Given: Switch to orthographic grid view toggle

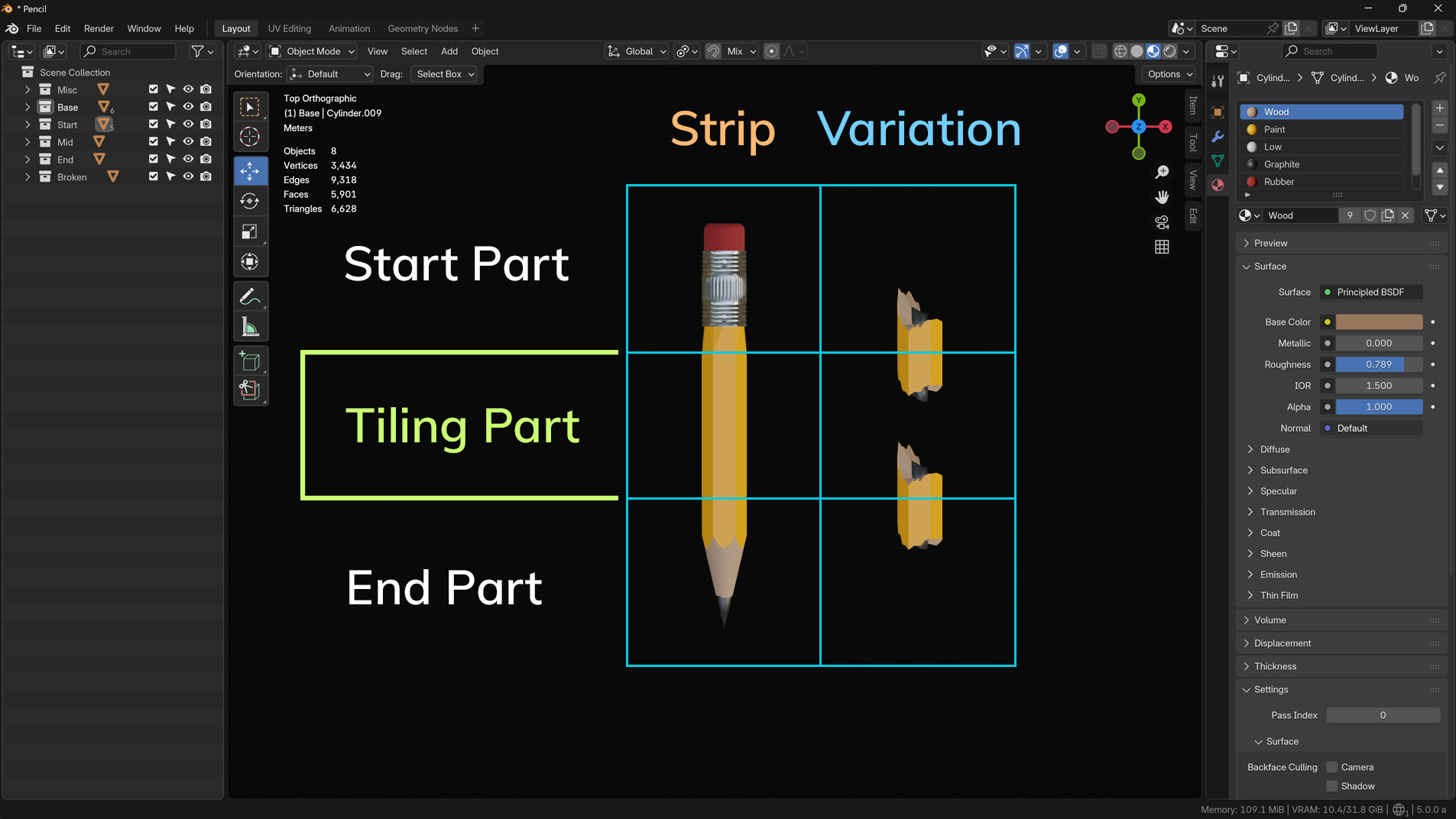Looking at the screenshot, I should (1162, 247).
